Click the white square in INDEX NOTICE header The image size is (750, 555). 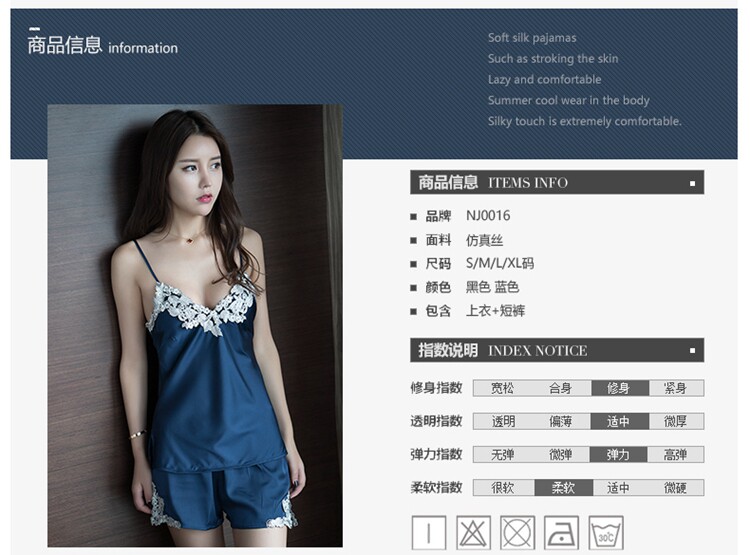[x=692, y=351]
